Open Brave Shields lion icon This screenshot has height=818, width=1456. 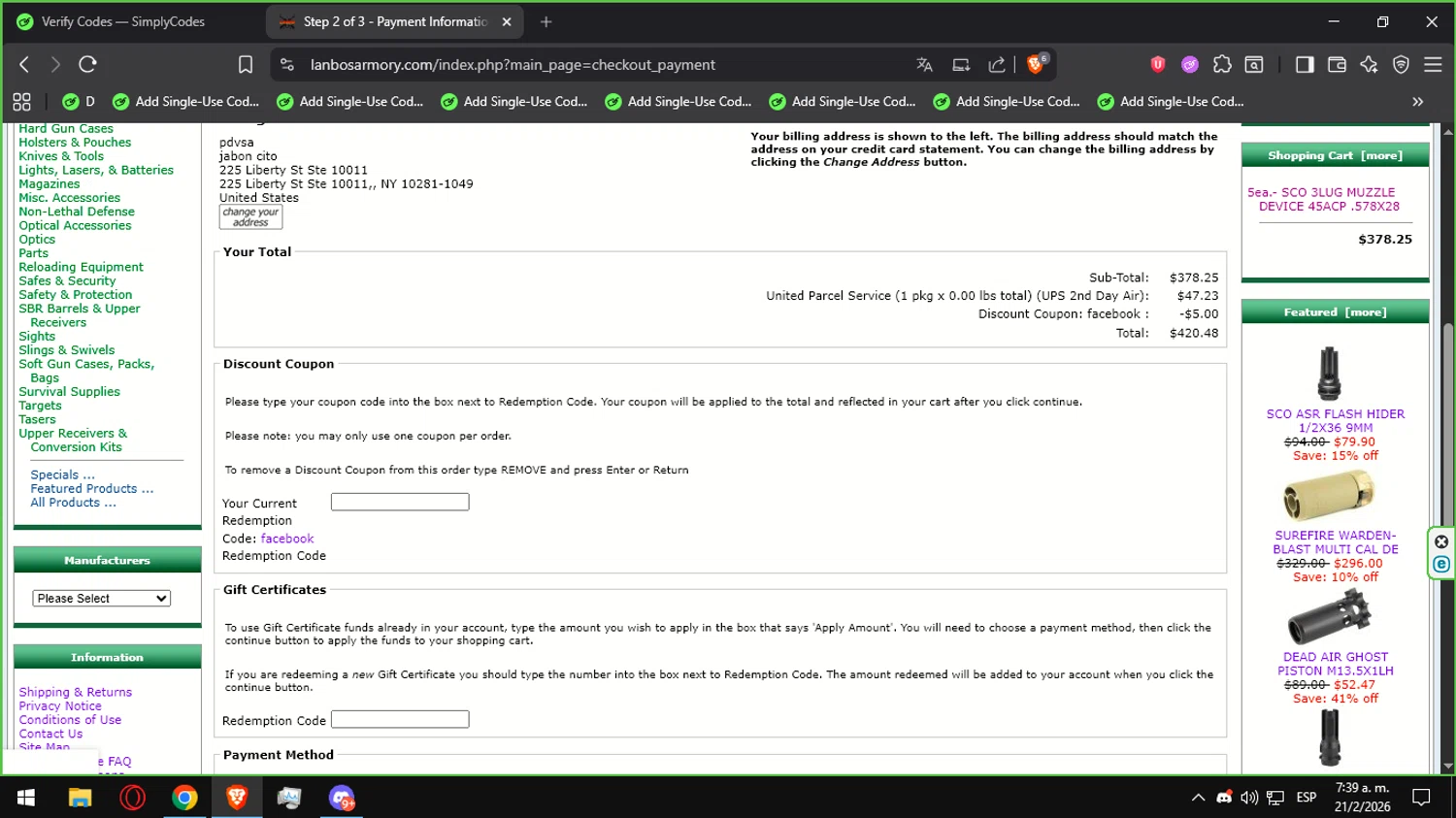(x=1036, y=64)
